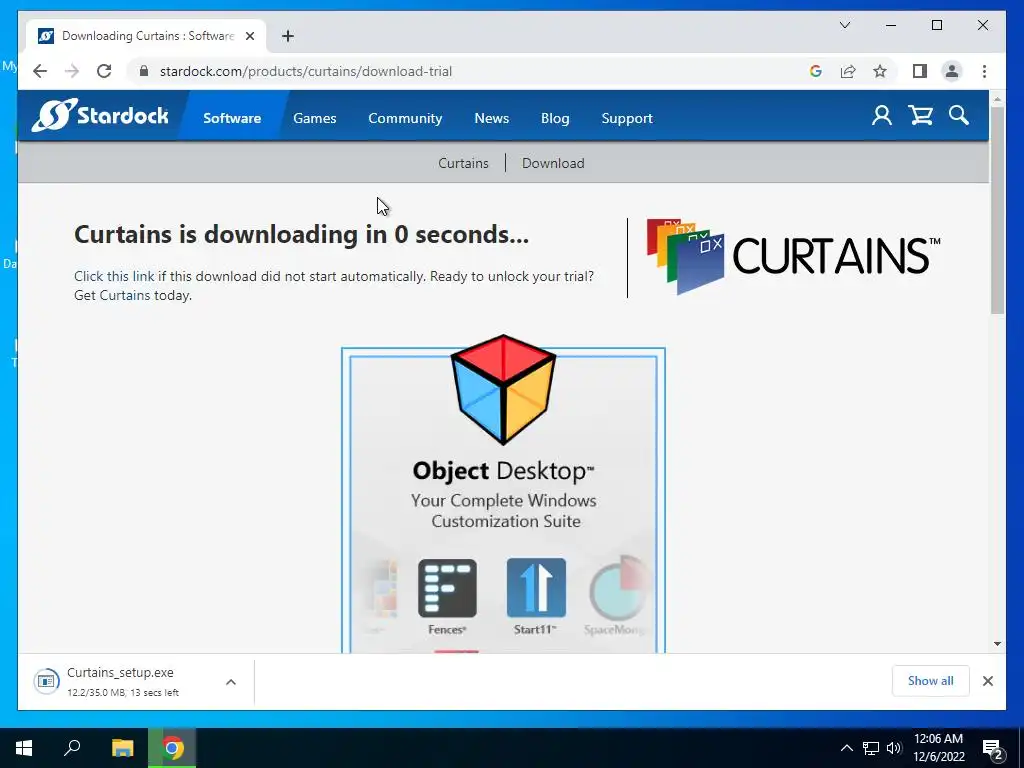This screenshot has height=768, width=1024.
Task: Open the Community menu
Action: [405, 118]
